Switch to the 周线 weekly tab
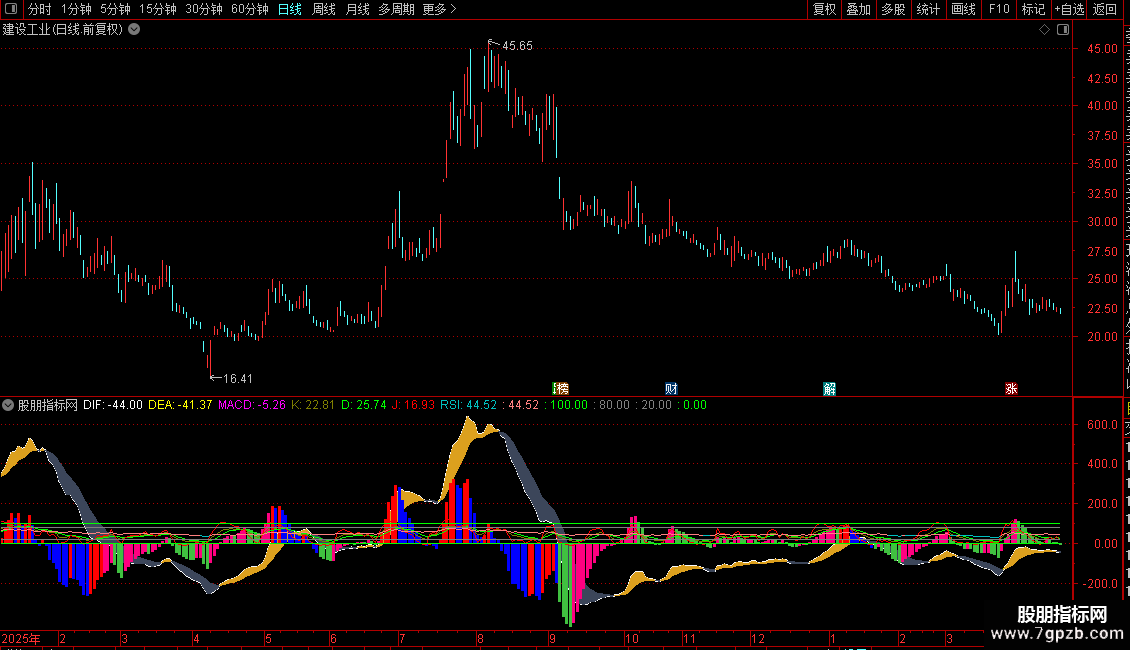1130x650 pixels. 324,9
